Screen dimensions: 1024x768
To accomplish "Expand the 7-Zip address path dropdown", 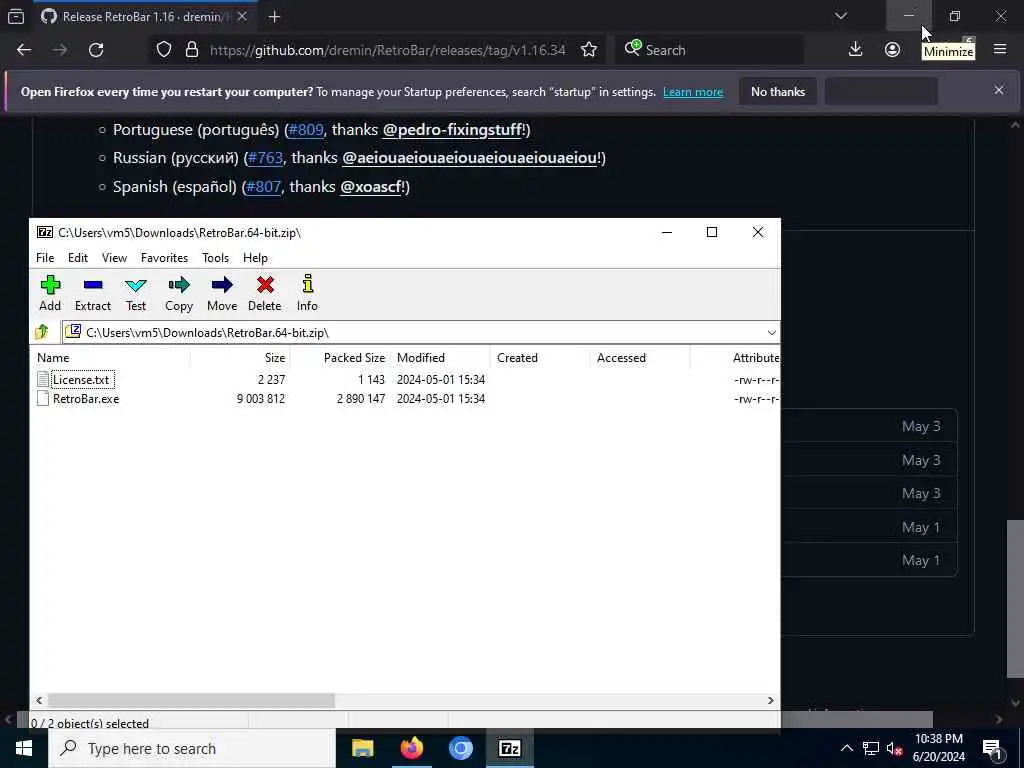I will click(771, 332).
